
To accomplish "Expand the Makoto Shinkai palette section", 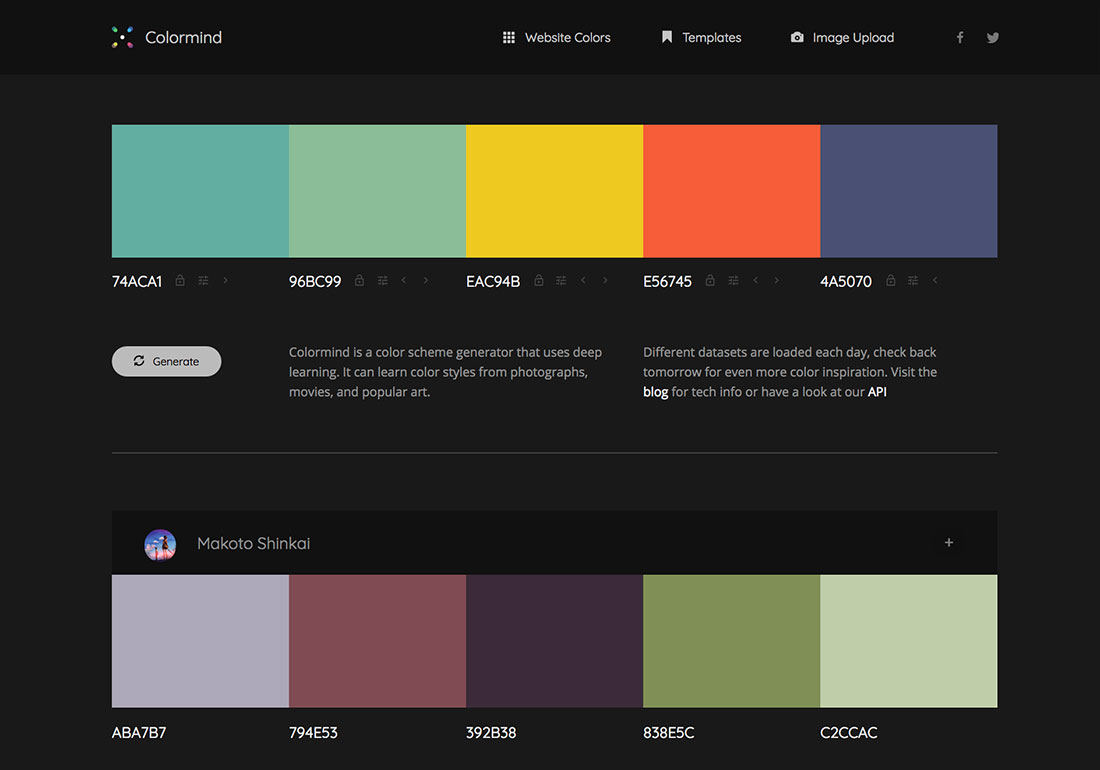I will [x=949, y=543].
